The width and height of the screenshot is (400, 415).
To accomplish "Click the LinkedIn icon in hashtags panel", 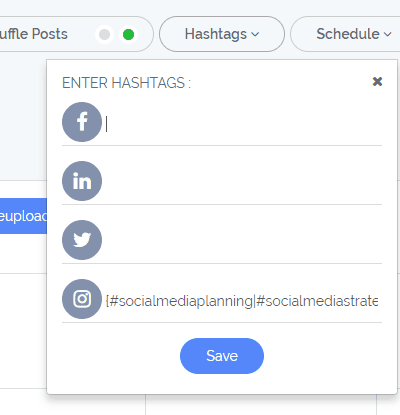I will [x=82, y=181].
